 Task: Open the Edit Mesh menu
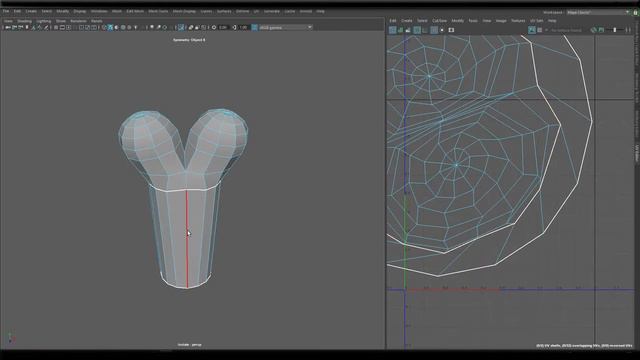135,11
